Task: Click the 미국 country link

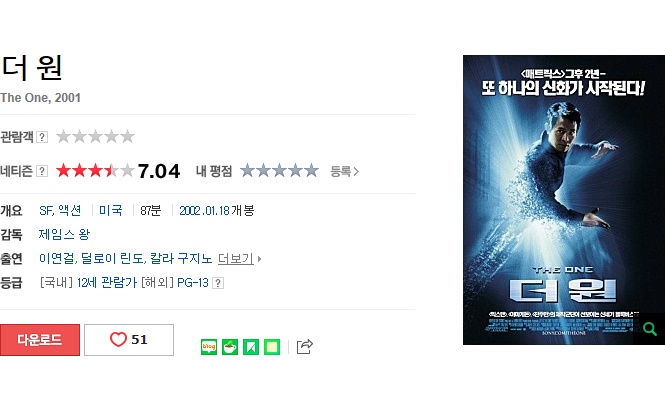Action: [111, 211]
